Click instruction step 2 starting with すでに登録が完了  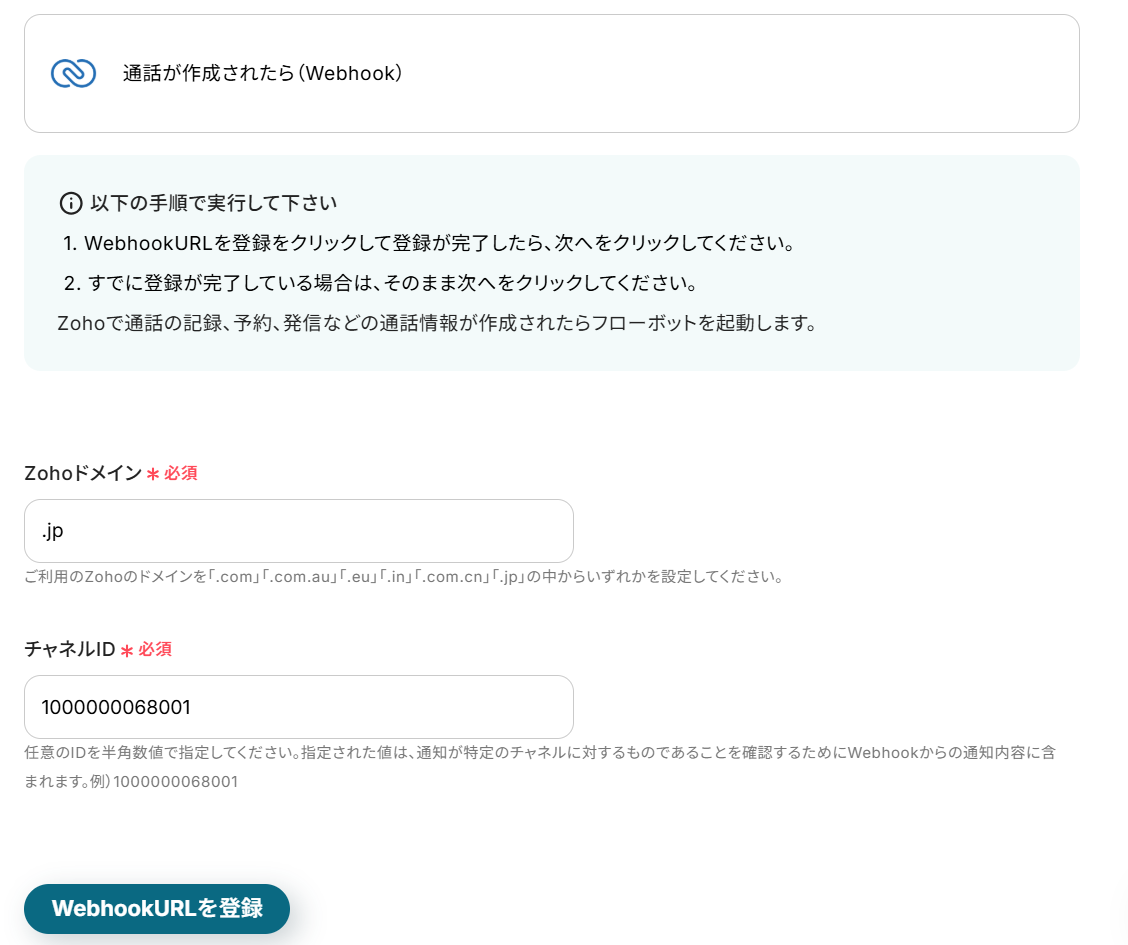click(381, 283)
